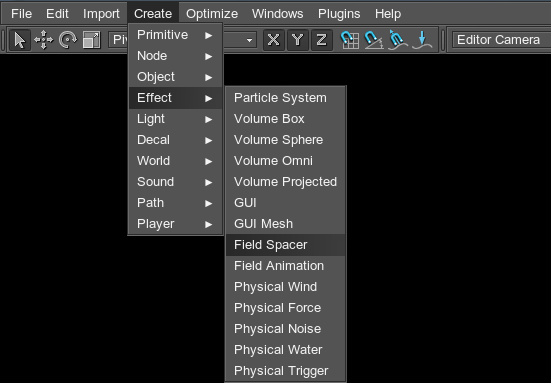Open the Optimize menu
This screenshot has height=383, width=551.
212,14
